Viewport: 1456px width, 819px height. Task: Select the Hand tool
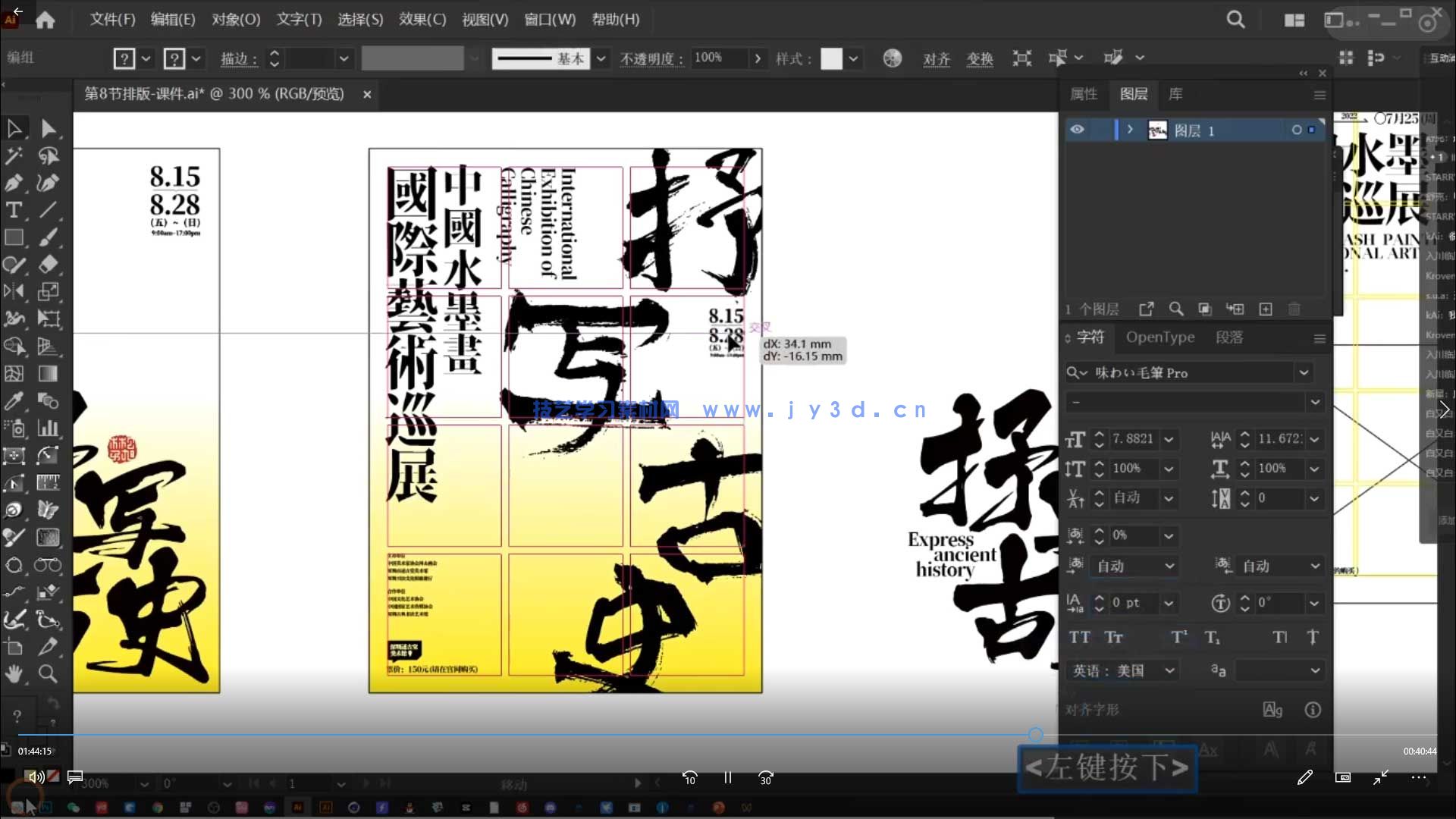point(14,674)
